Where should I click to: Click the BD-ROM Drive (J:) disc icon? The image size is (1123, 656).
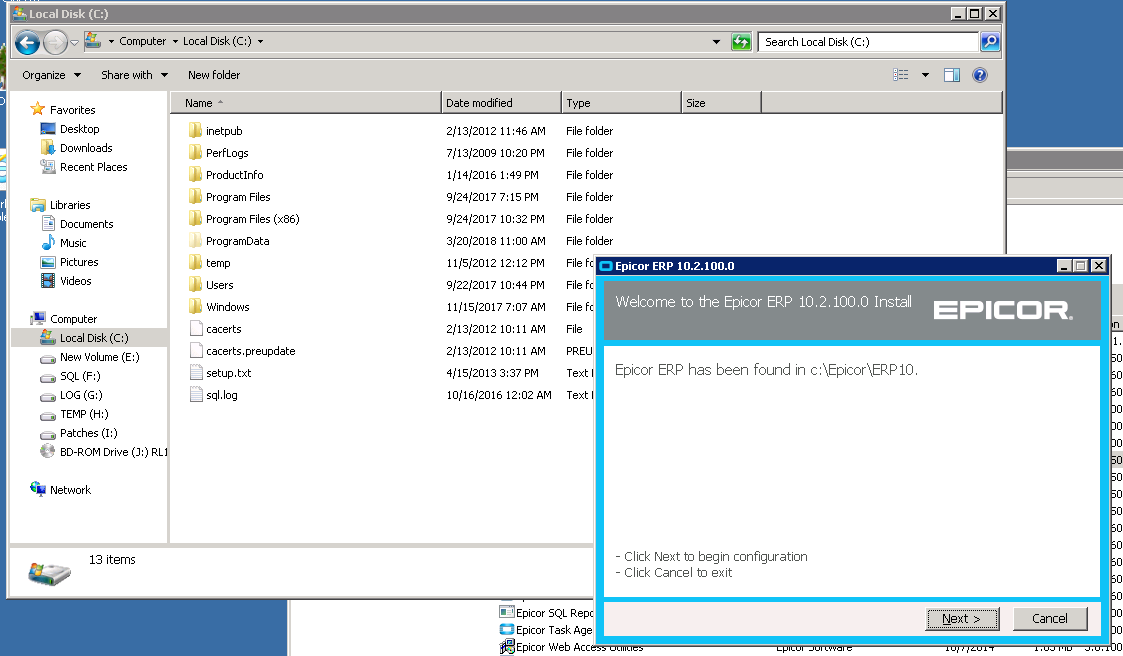tap(47, 451)
